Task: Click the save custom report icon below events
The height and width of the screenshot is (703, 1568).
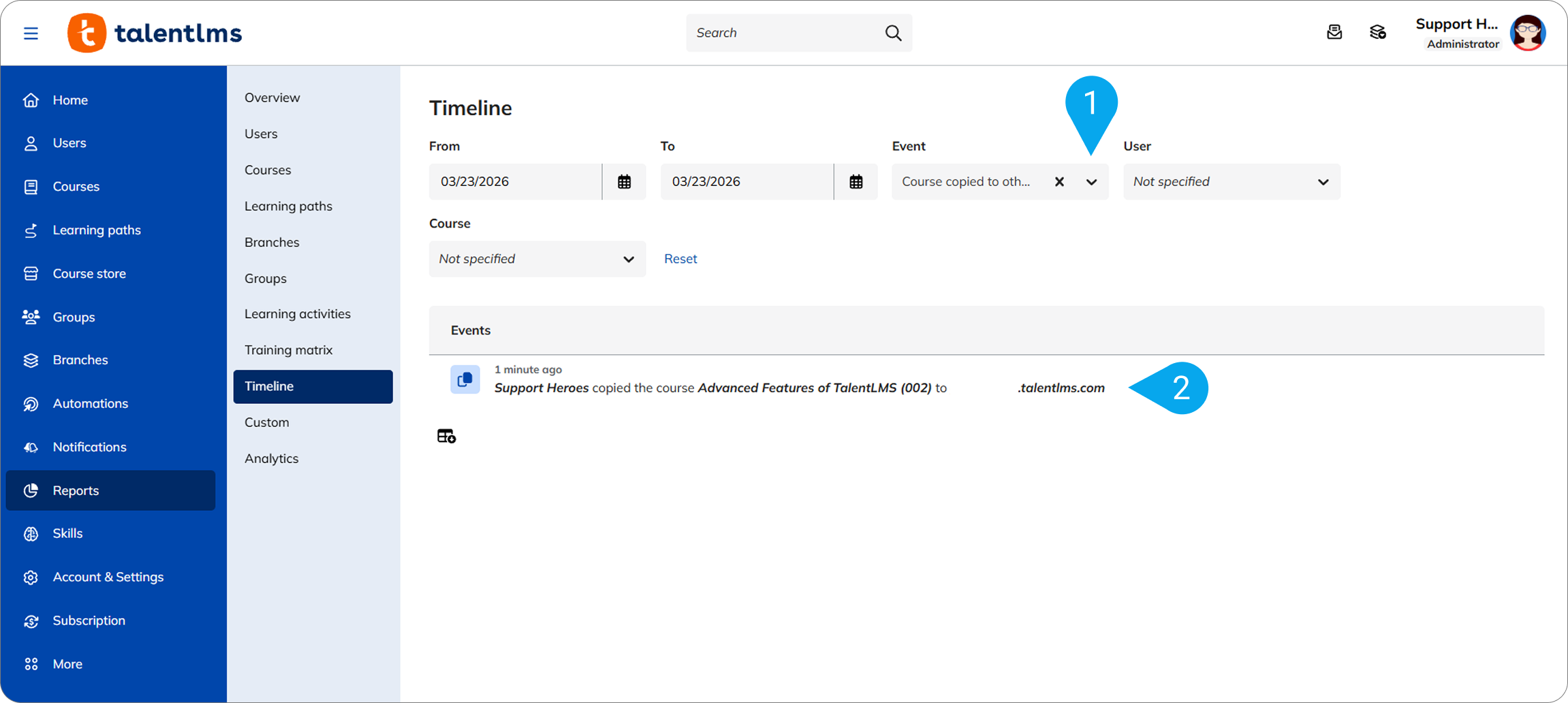Action: click(446, 436)
